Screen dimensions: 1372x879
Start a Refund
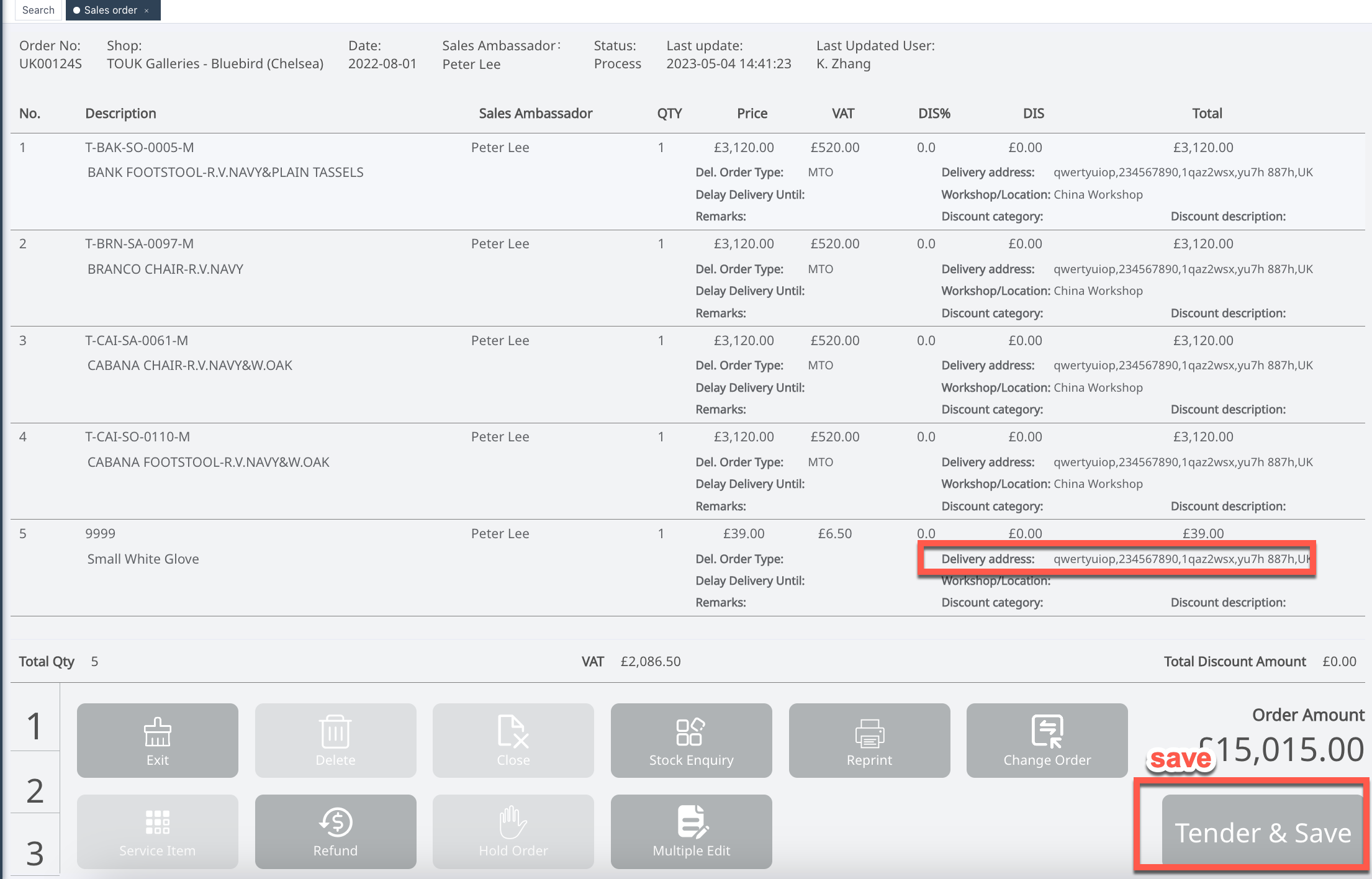tap(335, 831)
